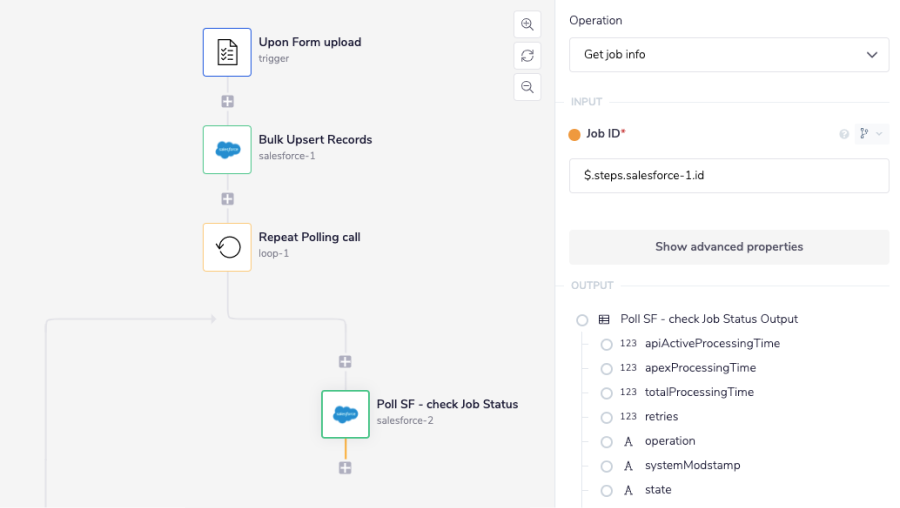Click the systemModstamp output label
Screen dimensions: 900x508
click(692, 466)
